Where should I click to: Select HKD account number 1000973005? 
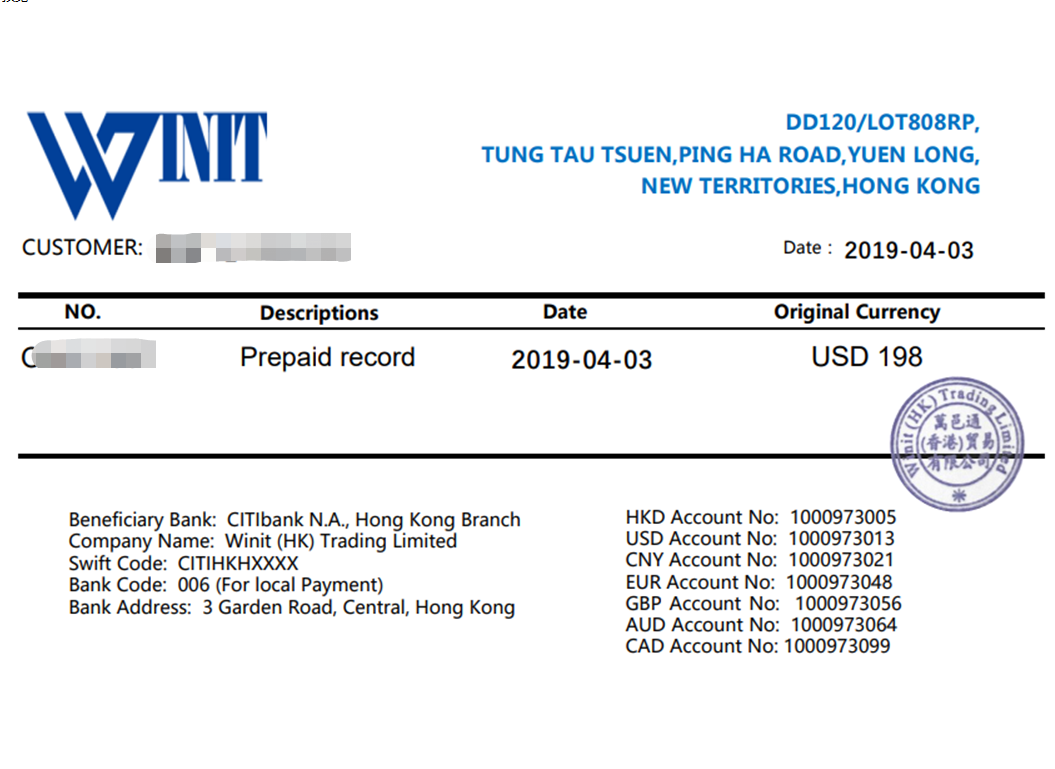pyautogui.click(x=843, y=517)
